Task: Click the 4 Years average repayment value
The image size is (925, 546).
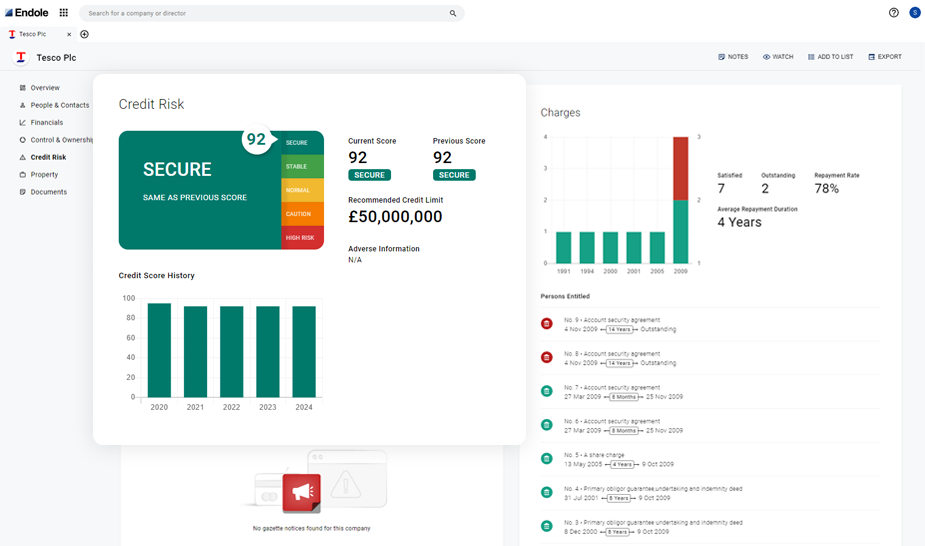Action: 739,222
